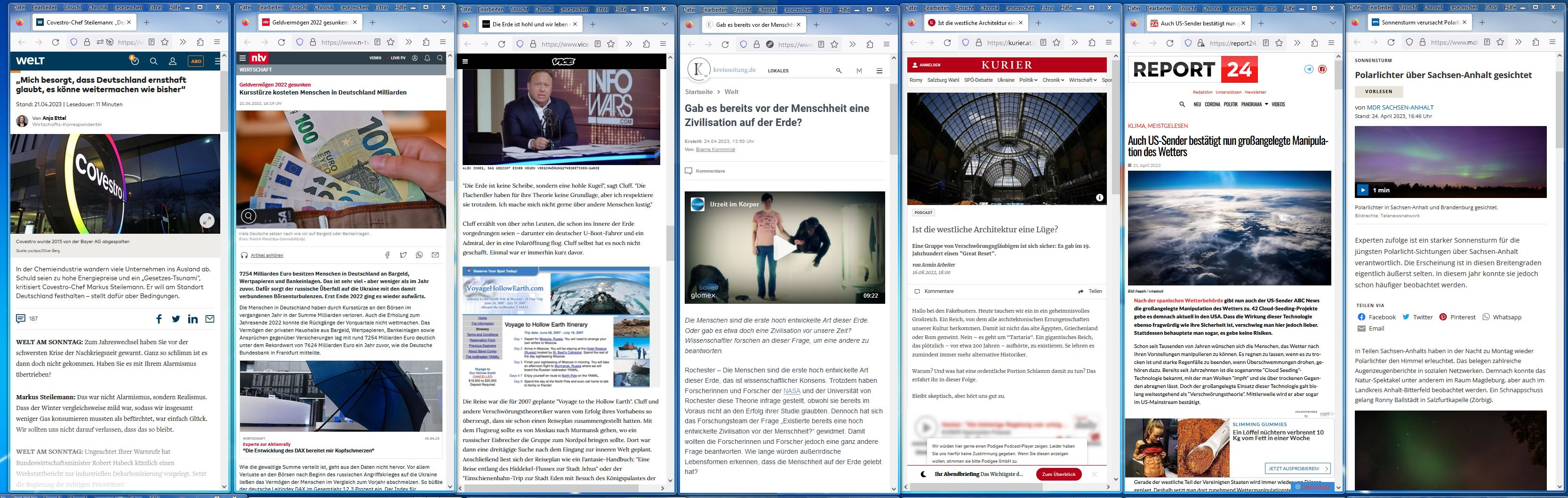The width and height of the screenshot is (1568, 498).
Task: Expand Kurier Chronik dropdown menu
Action: [x=1053, y=80]
